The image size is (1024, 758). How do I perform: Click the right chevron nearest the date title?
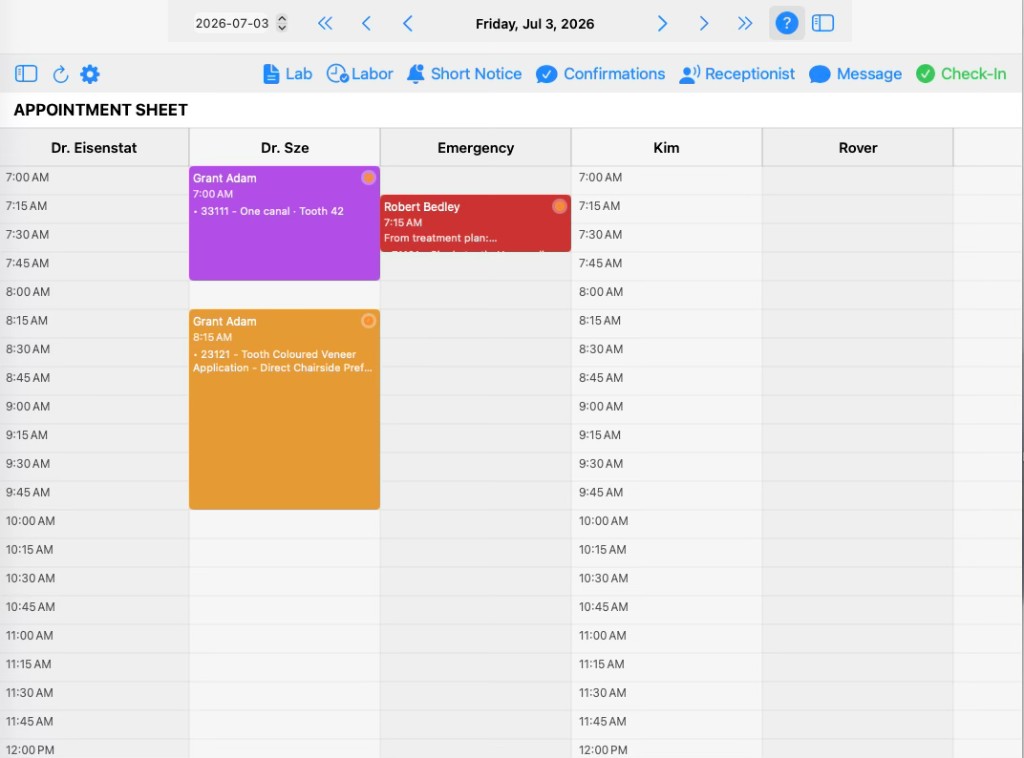coord(662,24)
